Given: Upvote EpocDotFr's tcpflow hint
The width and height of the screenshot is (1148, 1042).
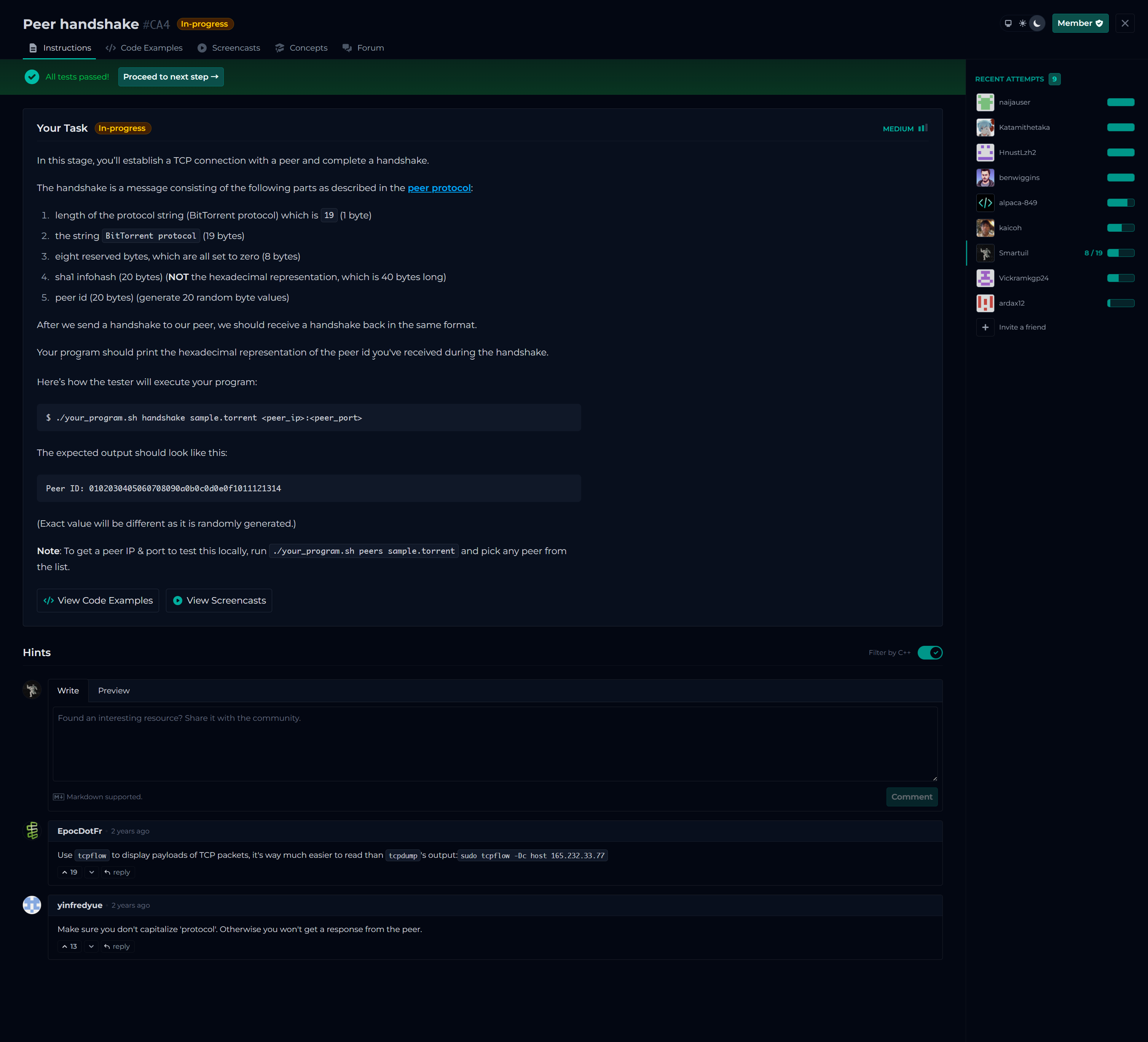Looking at the screenshot, I should (70, 872).
